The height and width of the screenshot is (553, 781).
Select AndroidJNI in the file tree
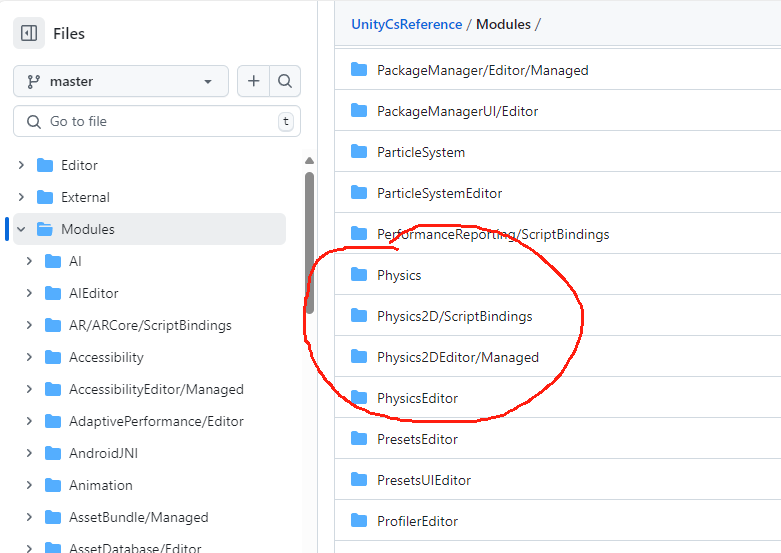coord(103,453)
